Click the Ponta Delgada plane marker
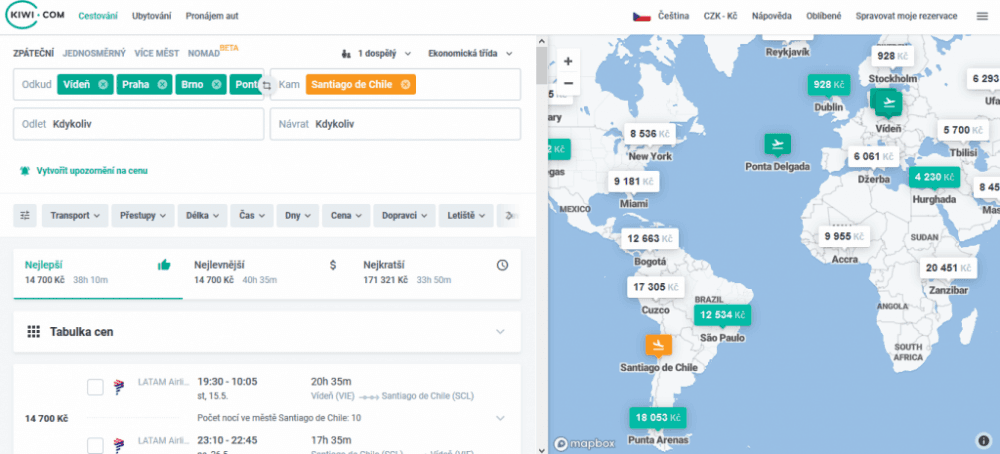This screenshot has height=454, width=1000. (777, 145)
